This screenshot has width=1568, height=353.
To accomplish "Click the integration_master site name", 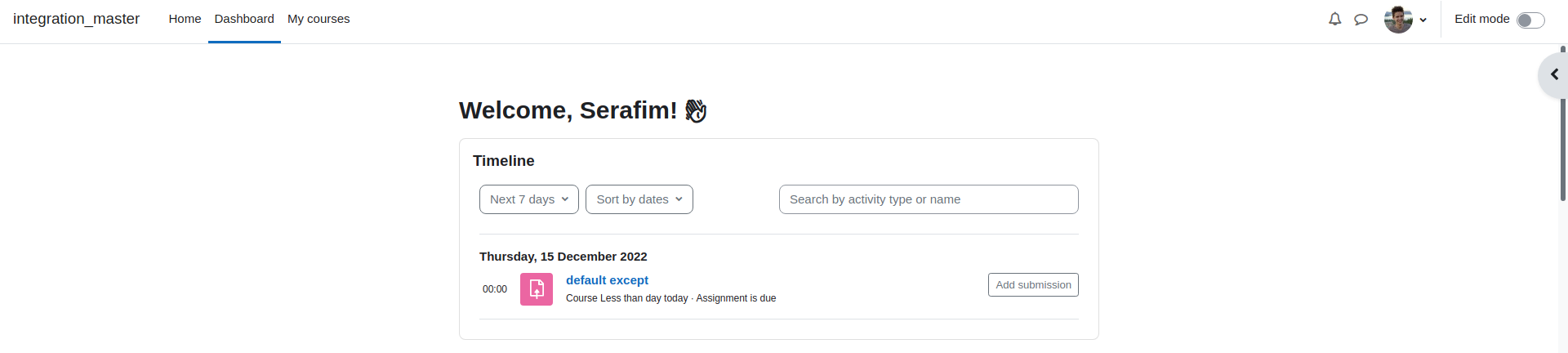I will [76, 19].
